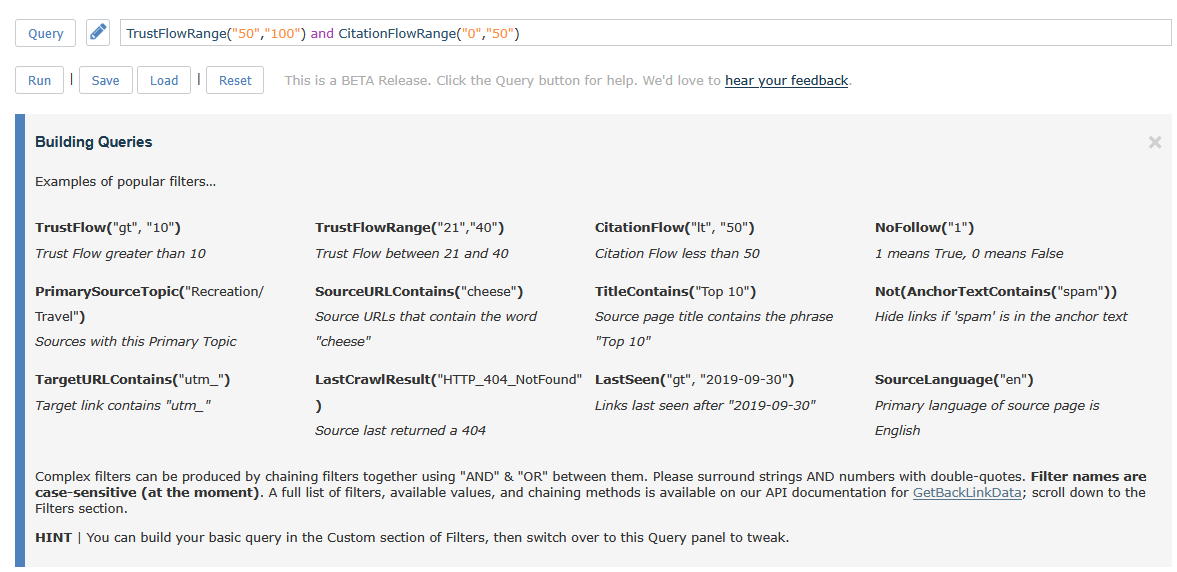Viewport: 1177px width, 572px height.
Task: Open the GetBackLinkData API documentation link
Action: pyautogui.click(x=967, y=492)
